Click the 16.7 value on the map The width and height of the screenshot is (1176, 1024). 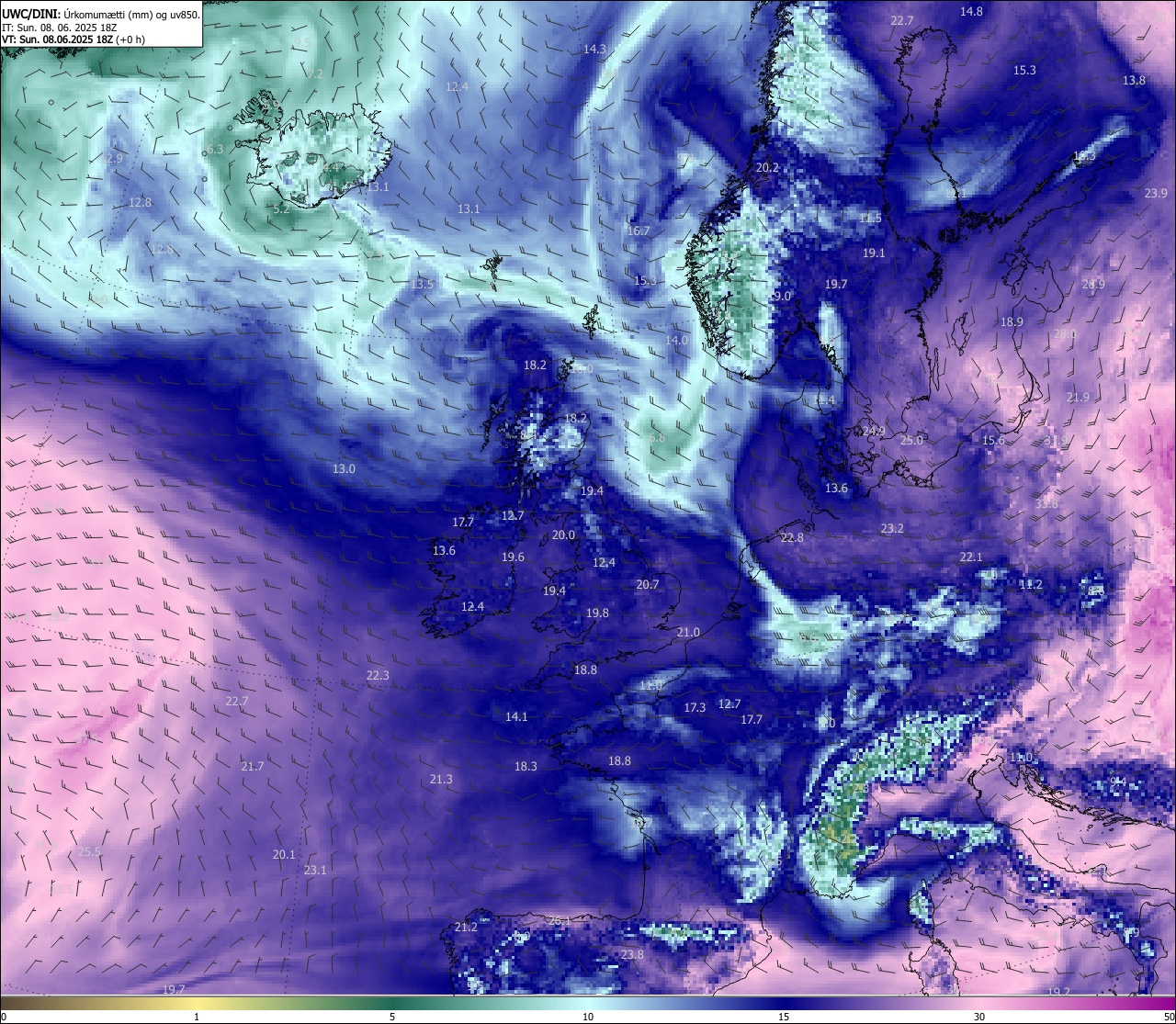(x=638, y=231)
